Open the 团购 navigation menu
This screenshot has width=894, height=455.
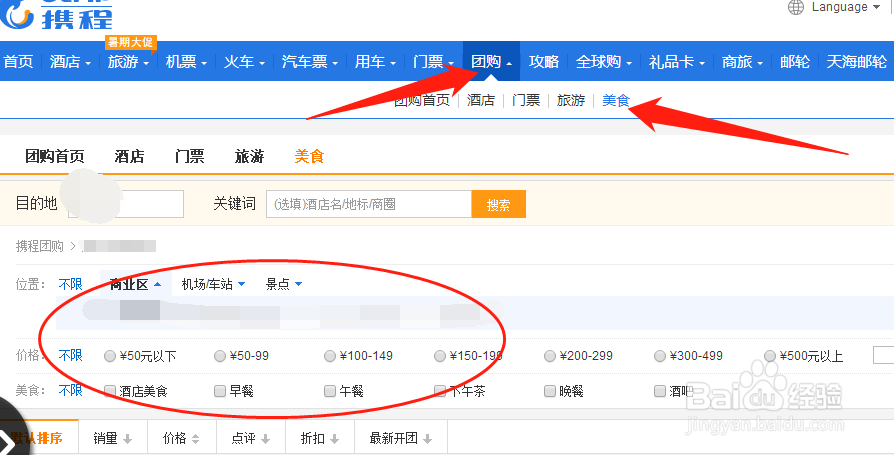click(x=491, y=62)
